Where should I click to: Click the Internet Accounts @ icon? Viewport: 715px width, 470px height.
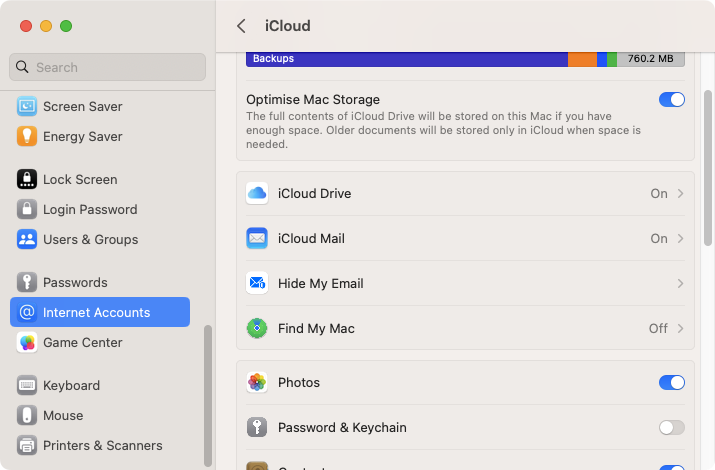pyautogui.click(x=27, y=312)
